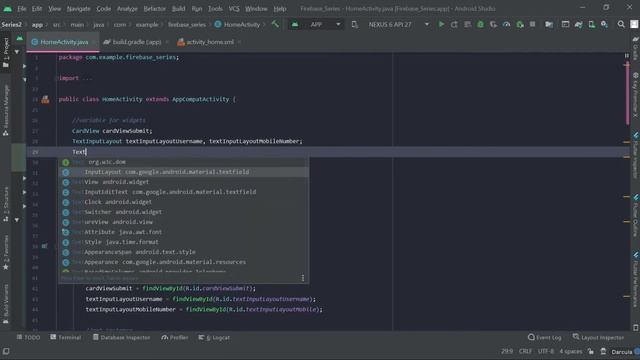Toggle the Structure tool window
Screen dimensions: 640x360
coord(6,204)
